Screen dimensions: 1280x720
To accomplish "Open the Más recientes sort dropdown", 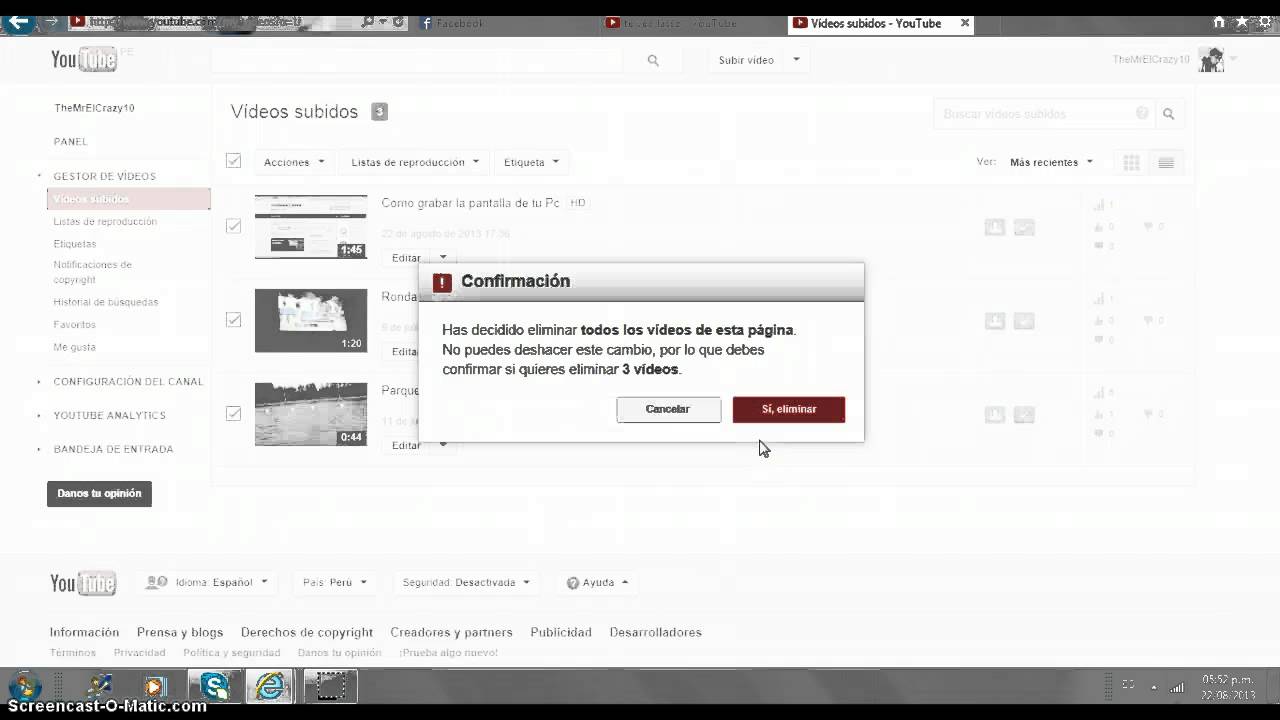I will pyautogui.click(x=1051, y=162).
